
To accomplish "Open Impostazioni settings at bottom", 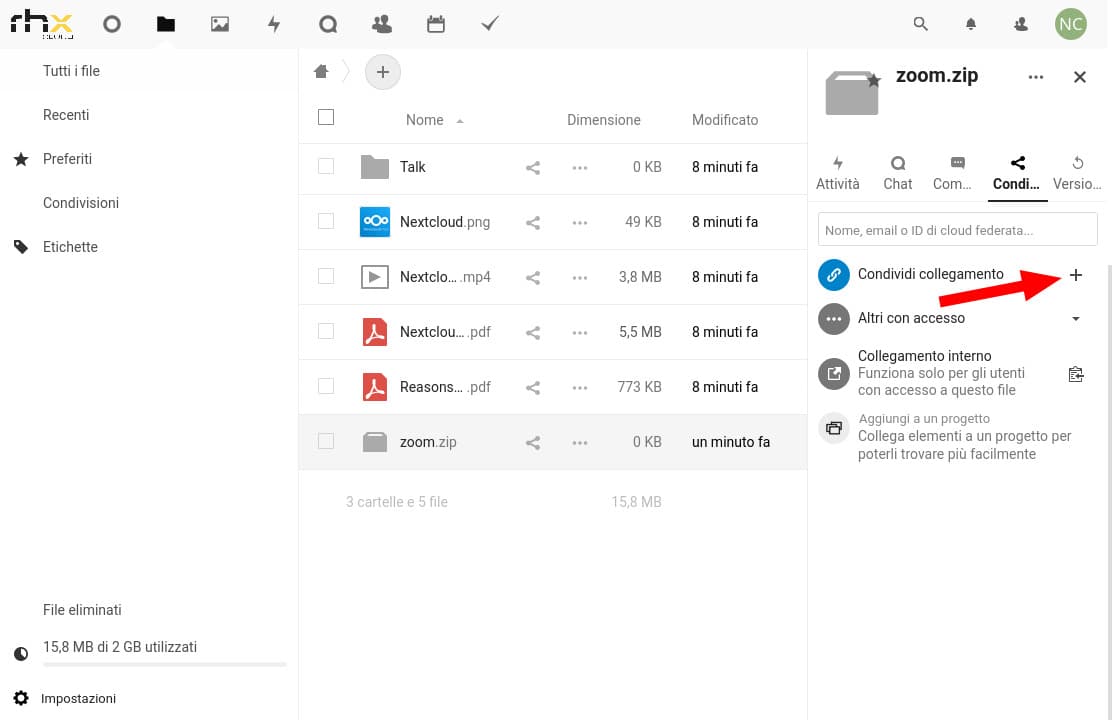I will click(78, 699).
